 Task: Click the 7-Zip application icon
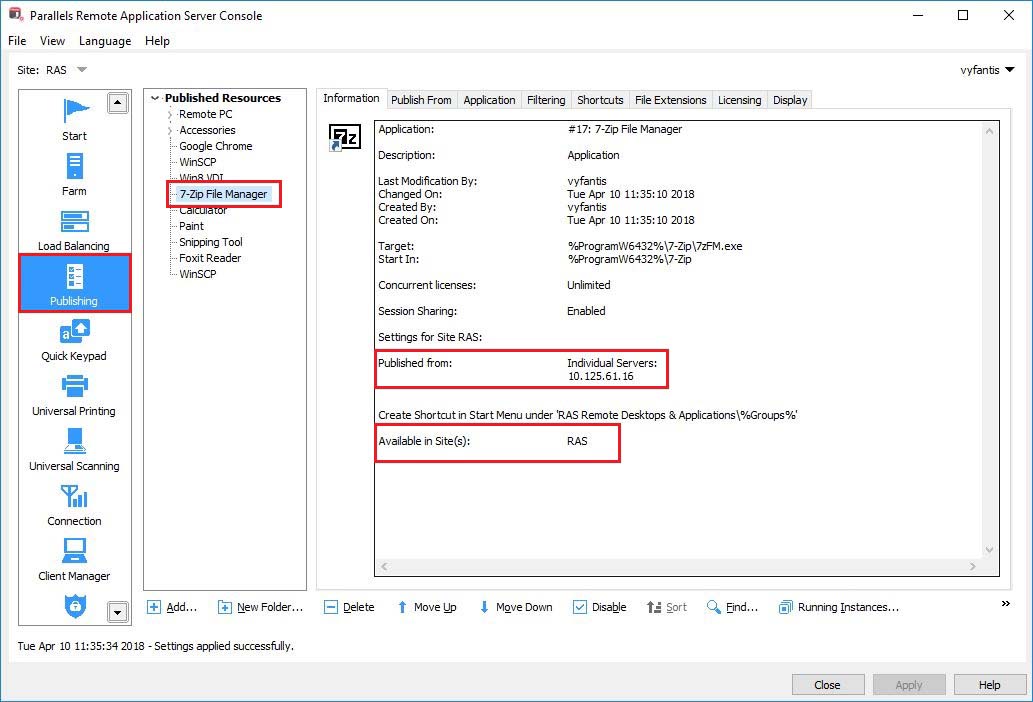[x=345, y=137]
